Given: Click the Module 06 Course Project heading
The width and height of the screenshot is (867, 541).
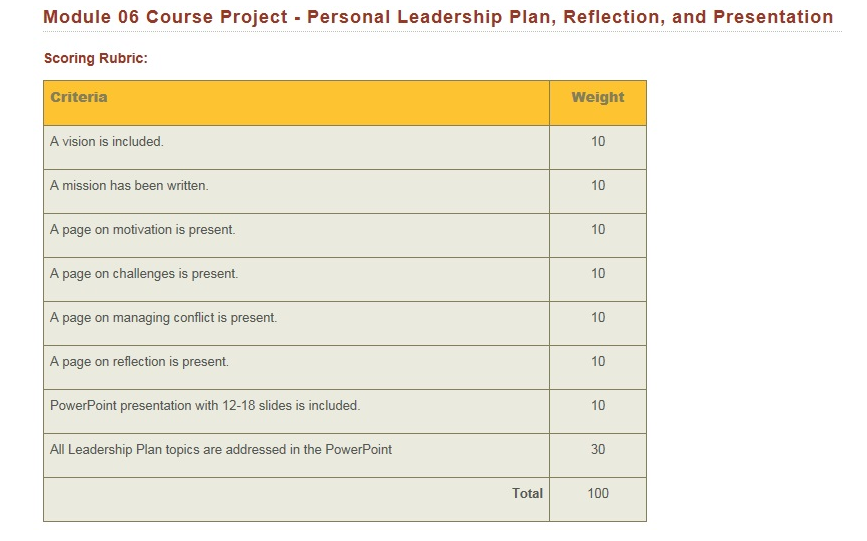Looking at the screenshot, I should coord(438,17).
